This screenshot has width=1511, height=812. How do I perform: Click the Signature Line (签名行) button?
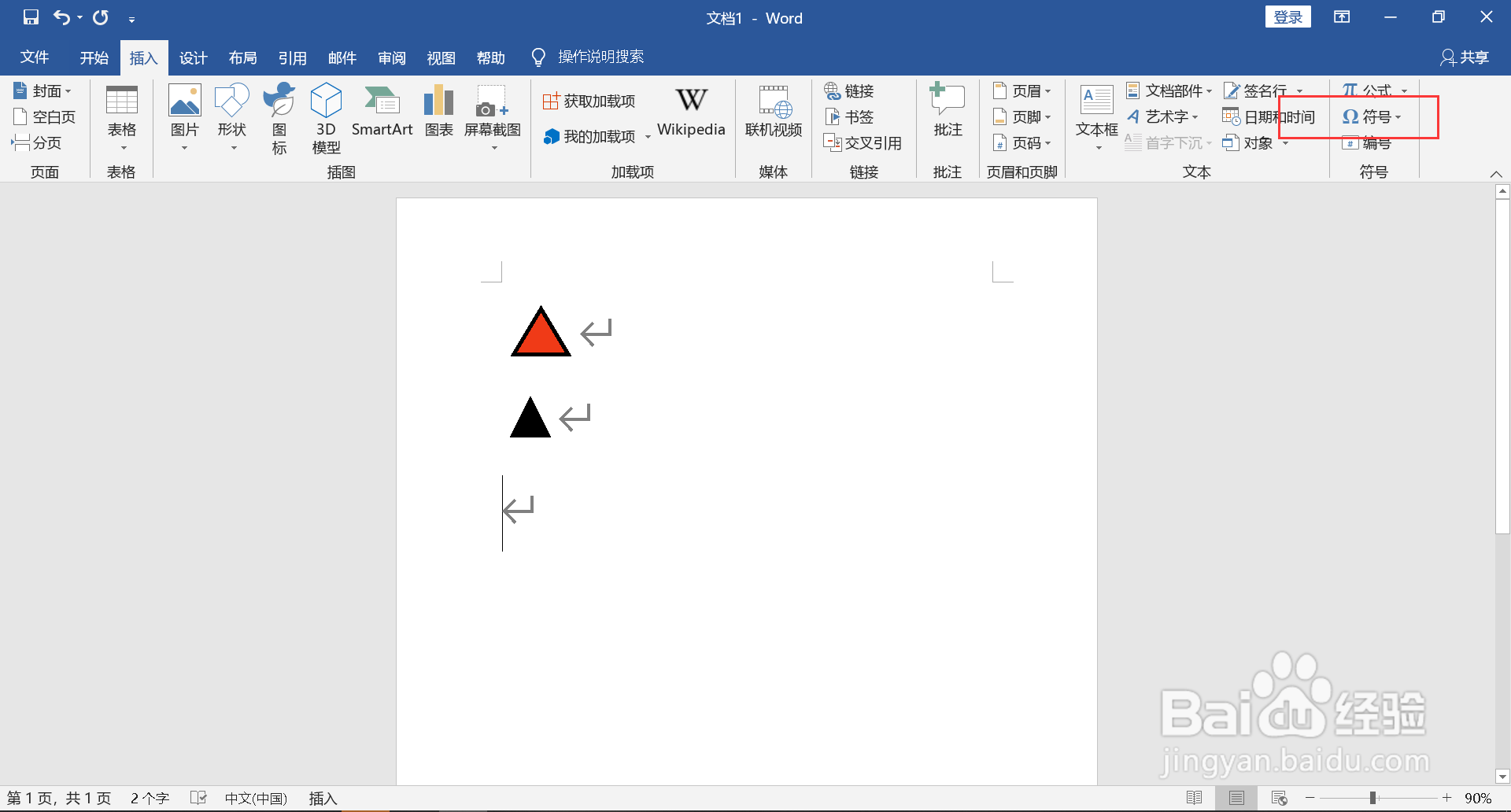click(1256, 91)
